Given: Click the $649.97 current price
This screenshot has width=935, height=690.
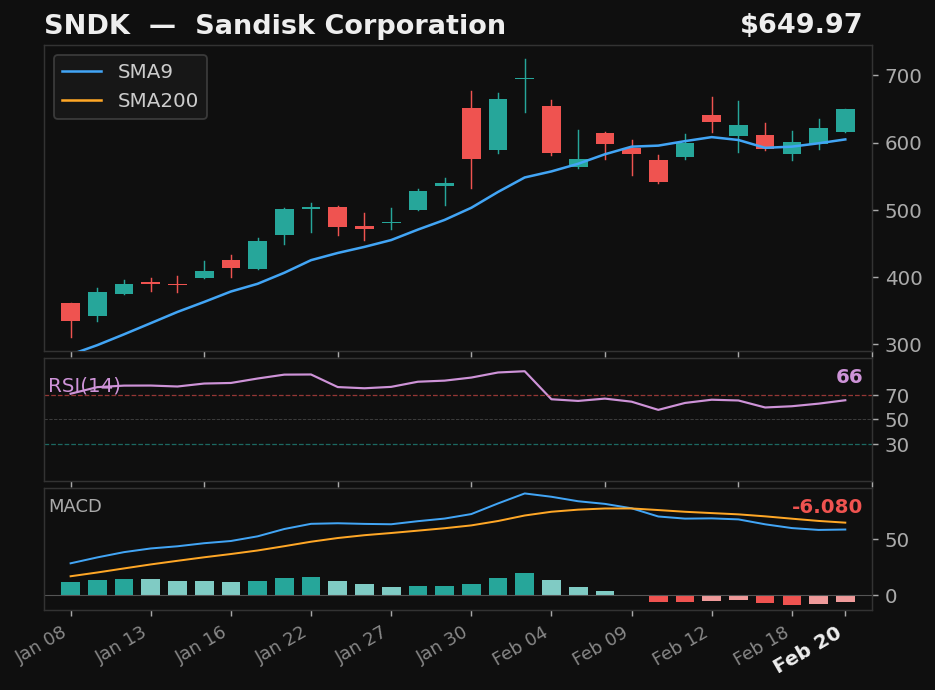Looking at the screenshot, I should pyautogui.click(x=801, y=24).
